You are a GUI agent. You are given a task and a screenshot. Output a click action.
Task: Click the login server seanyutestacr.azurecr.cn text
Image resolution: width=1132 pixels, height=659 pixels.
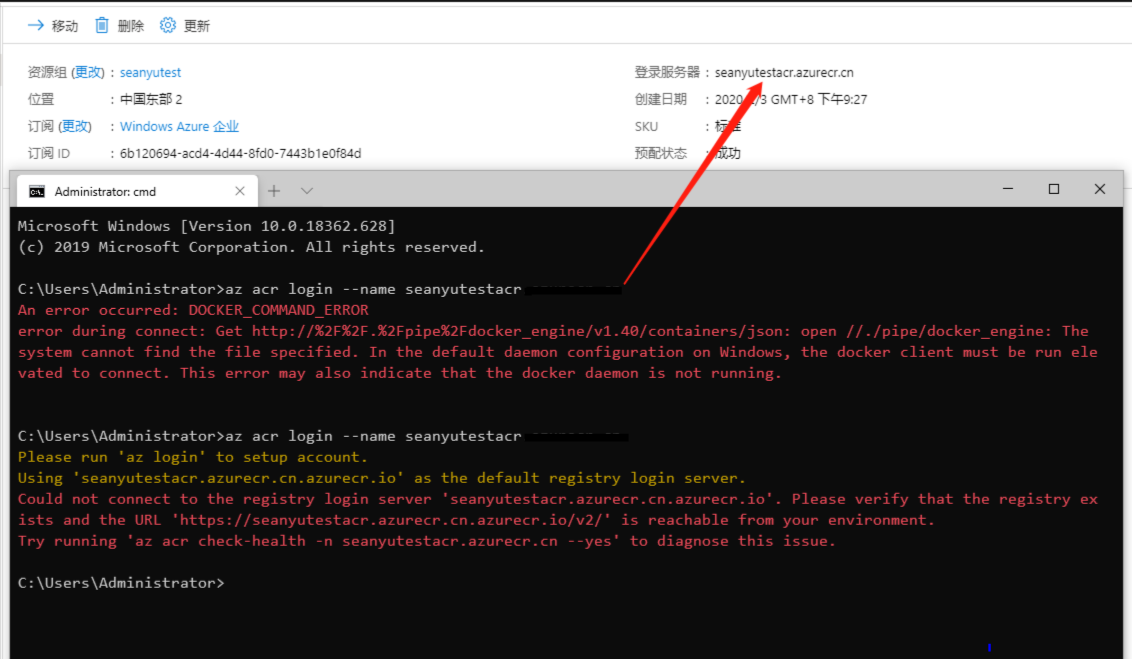784,72
